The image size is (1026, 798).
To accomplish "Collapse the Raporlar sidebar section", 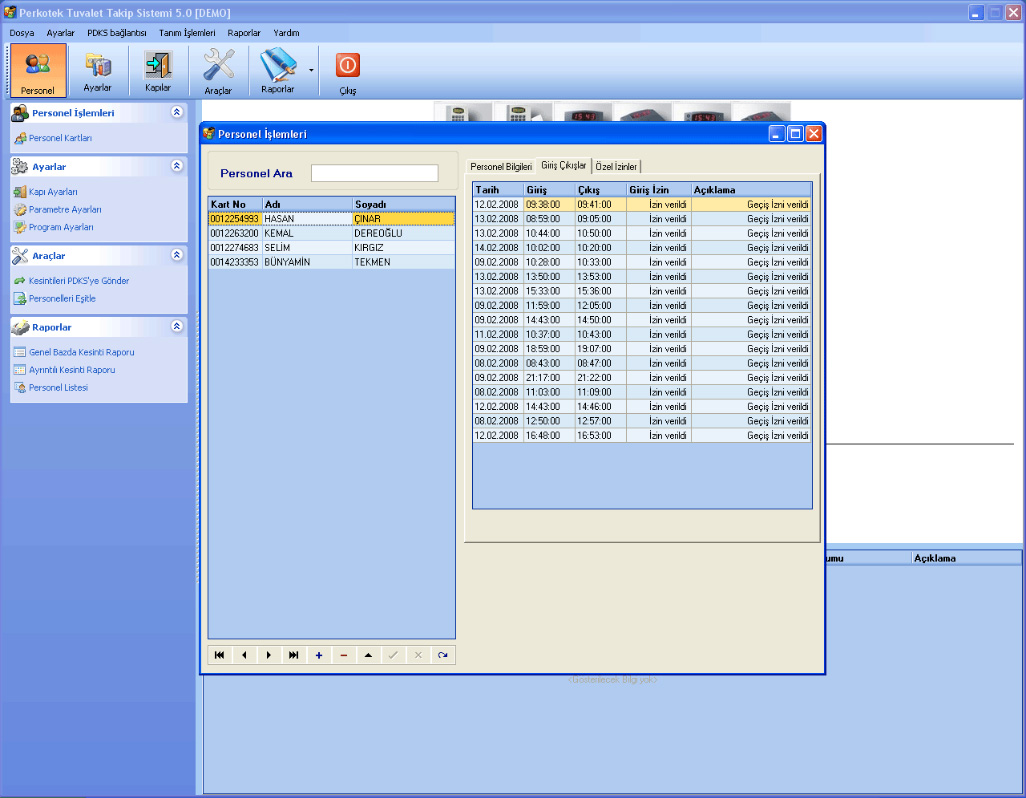I will 177,327.
